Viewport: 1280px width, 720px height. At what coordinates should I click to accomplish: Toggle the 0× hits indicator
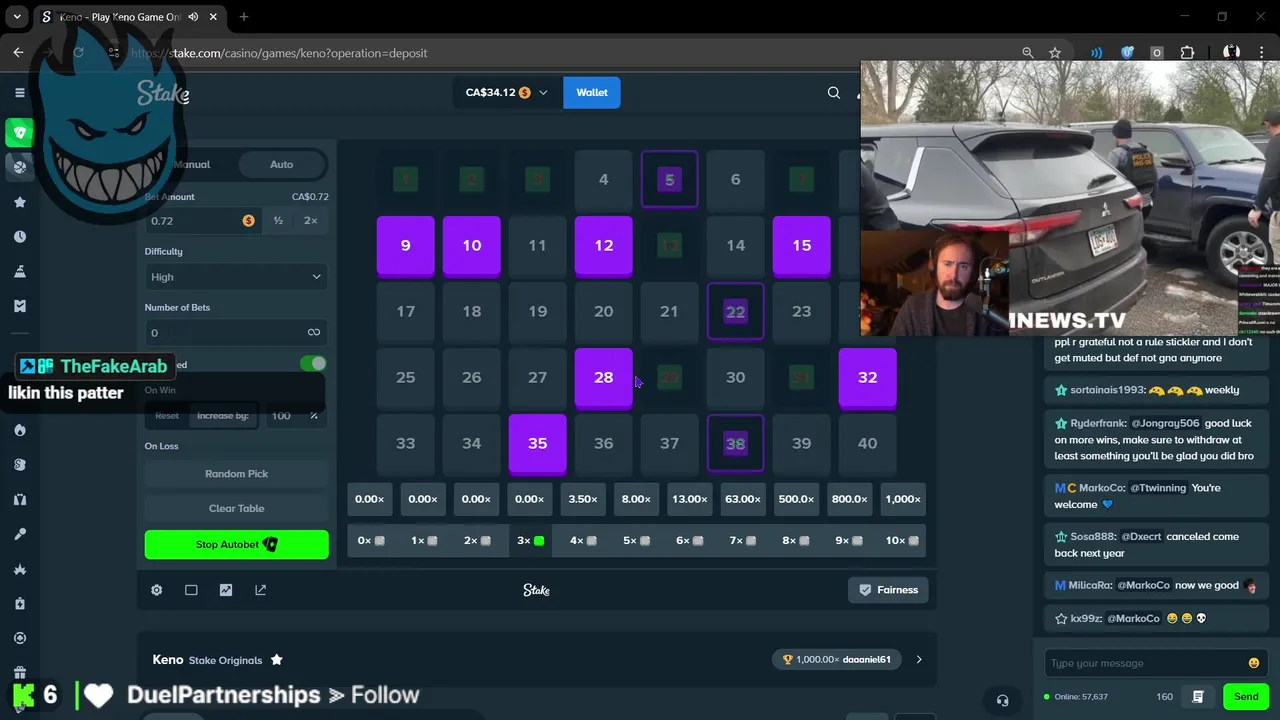[x=370, y=541]
